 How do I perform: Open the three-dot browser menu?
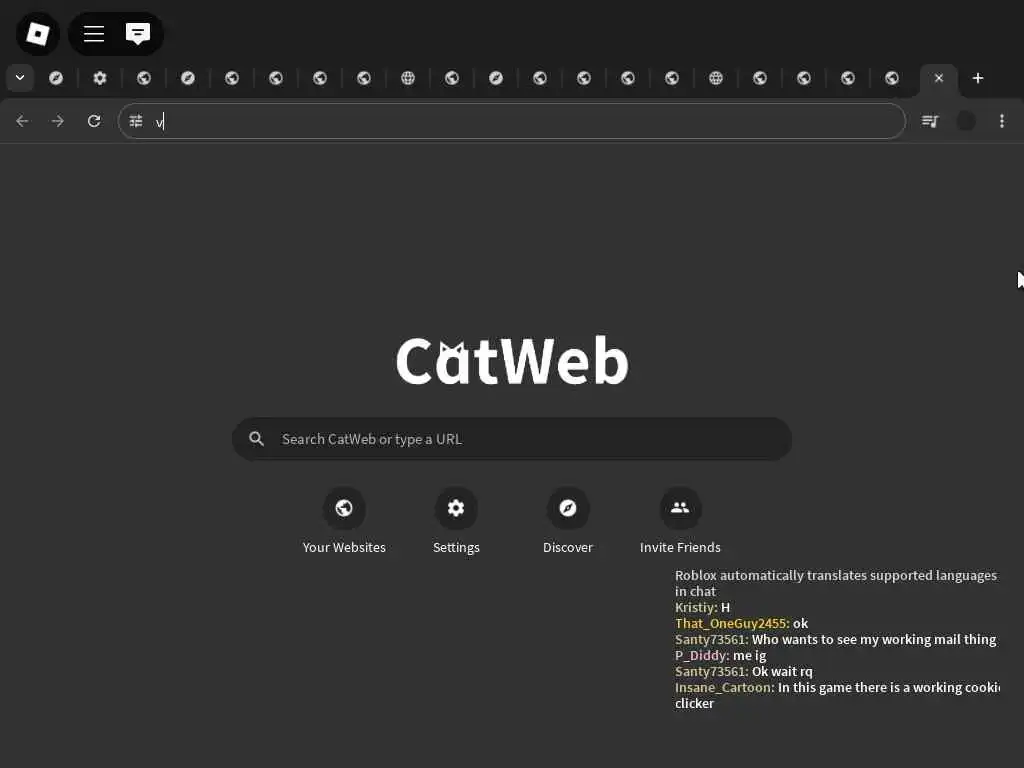click(x=1002, y=121)
